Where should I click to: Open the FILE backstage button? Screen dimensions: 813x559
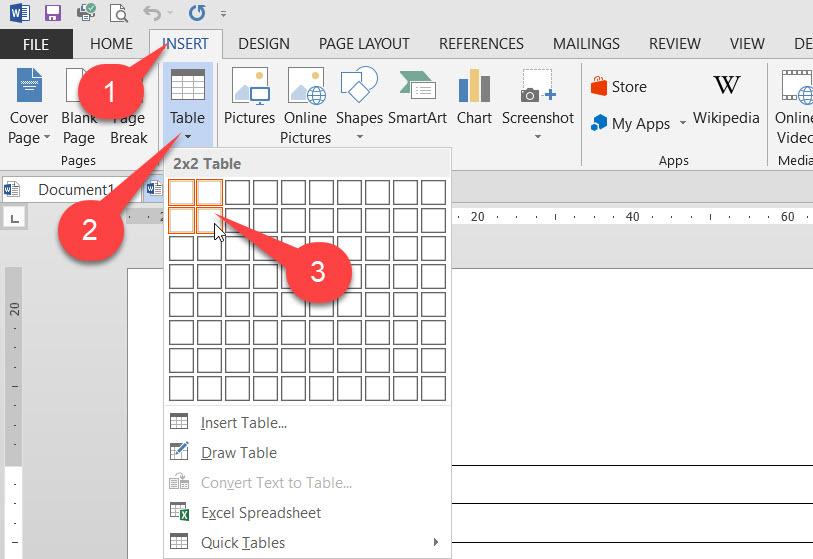[x=36, y=44]
